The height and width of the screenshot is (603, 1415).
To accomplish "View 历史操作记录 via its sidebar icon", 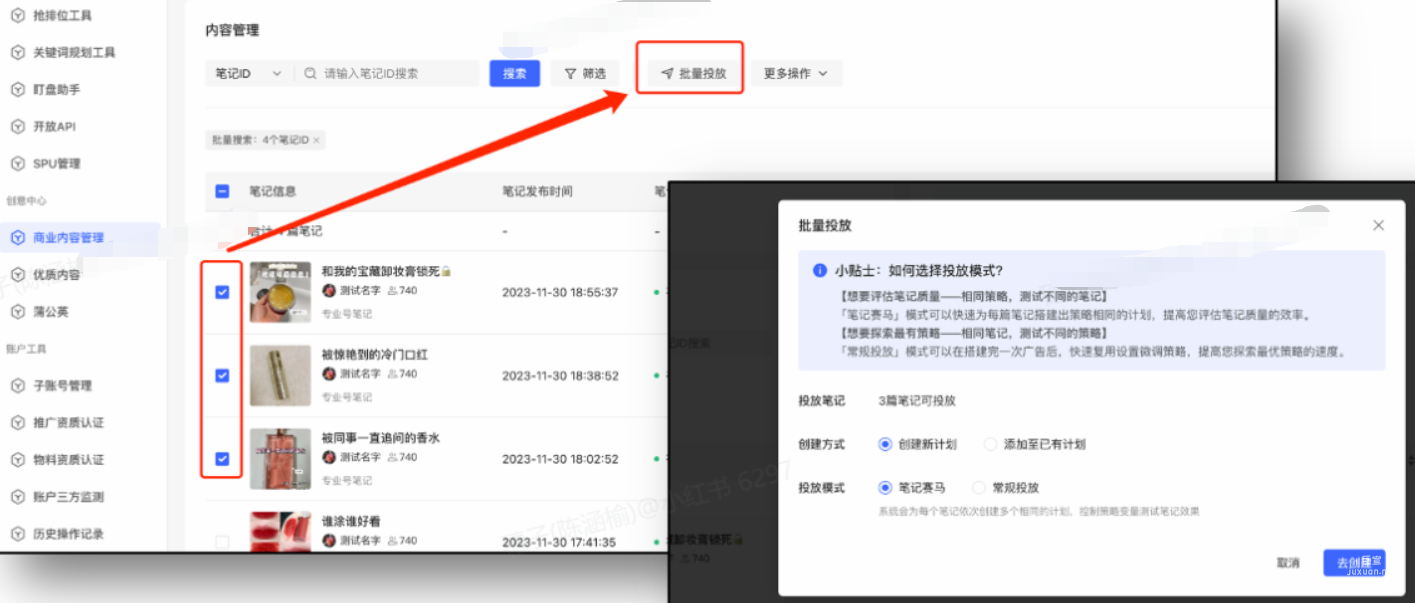I will [x=17, y=533].
